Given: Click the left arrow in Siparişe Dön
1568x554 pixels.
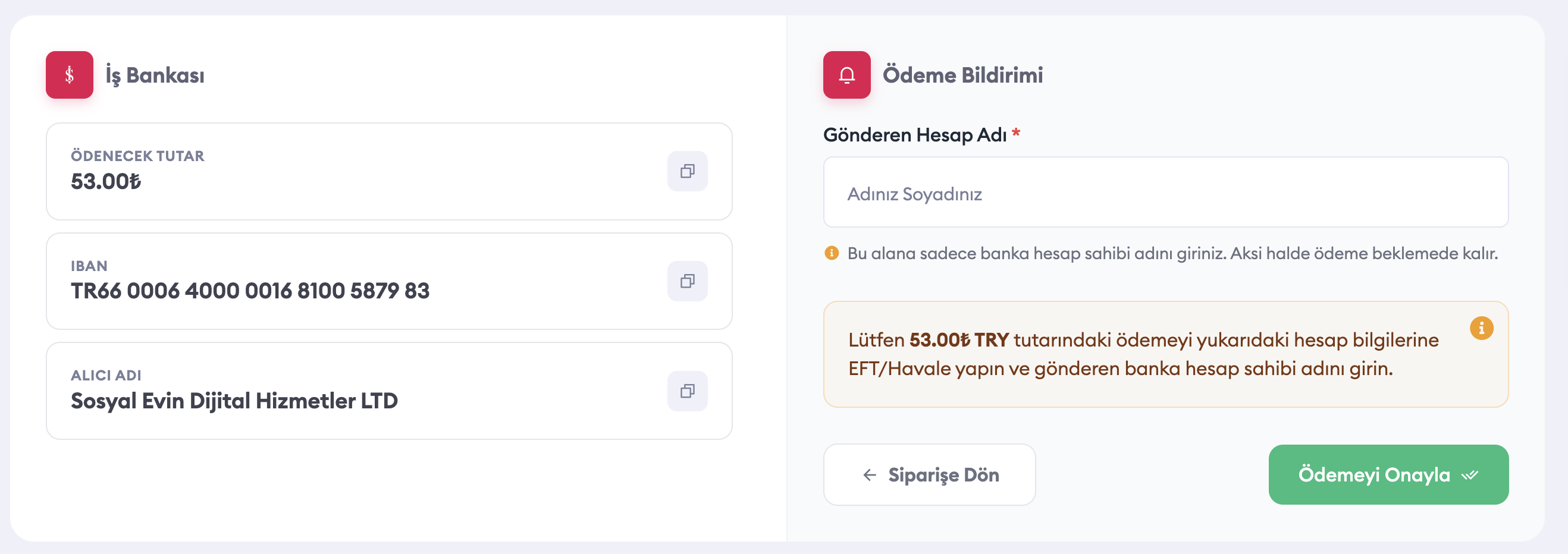Looking at the screenshot, I should click(x=870, y=475).
